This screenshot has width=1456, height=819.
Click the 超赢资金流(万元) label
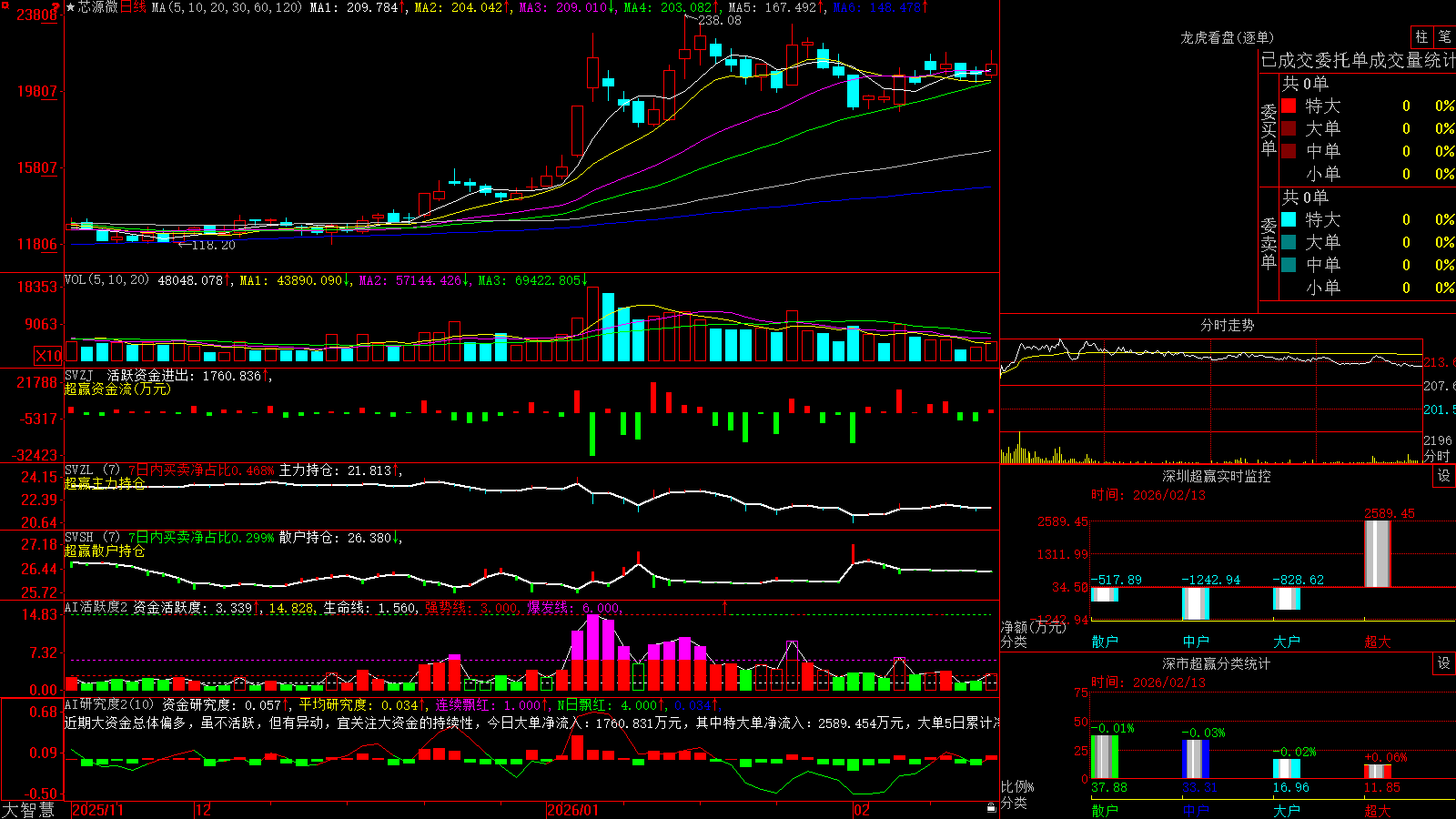pos(117,389)
